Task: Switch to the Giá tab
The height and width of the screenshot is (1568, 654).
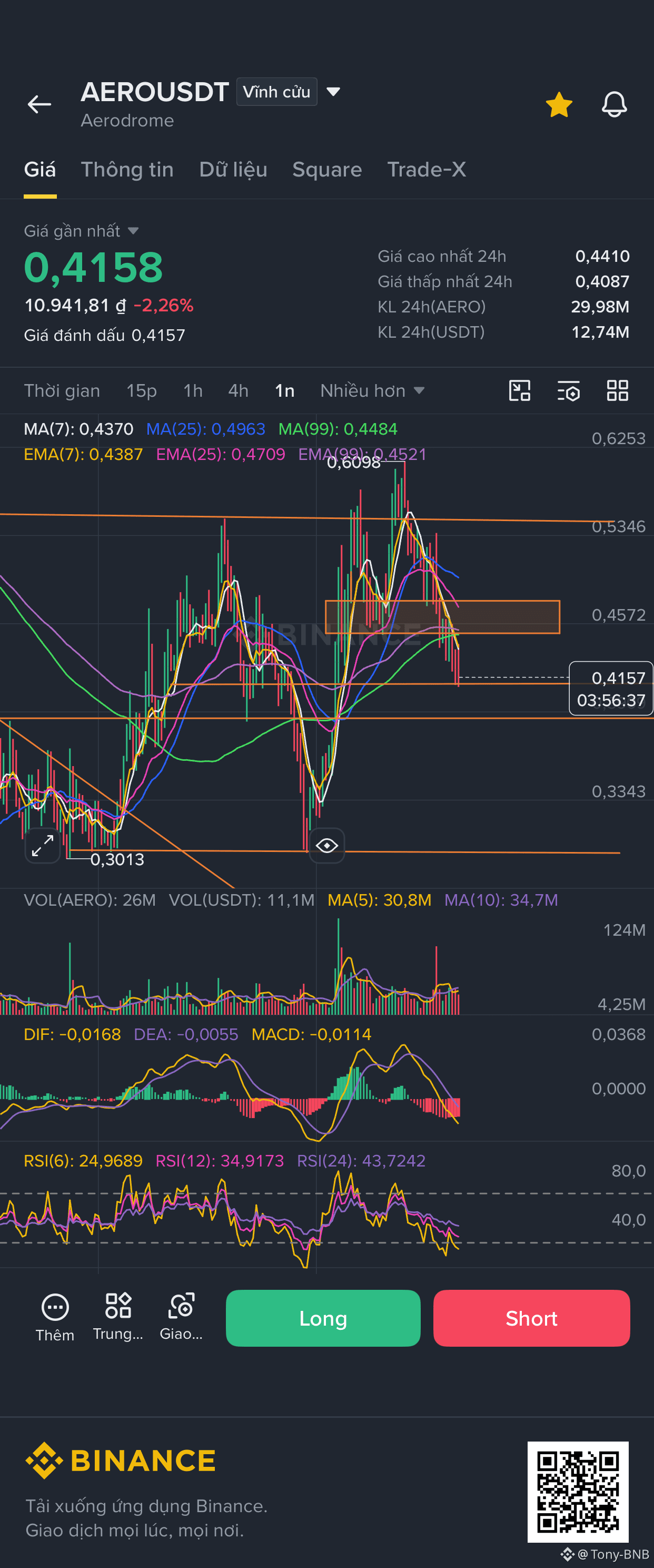Action: (39, 169)
